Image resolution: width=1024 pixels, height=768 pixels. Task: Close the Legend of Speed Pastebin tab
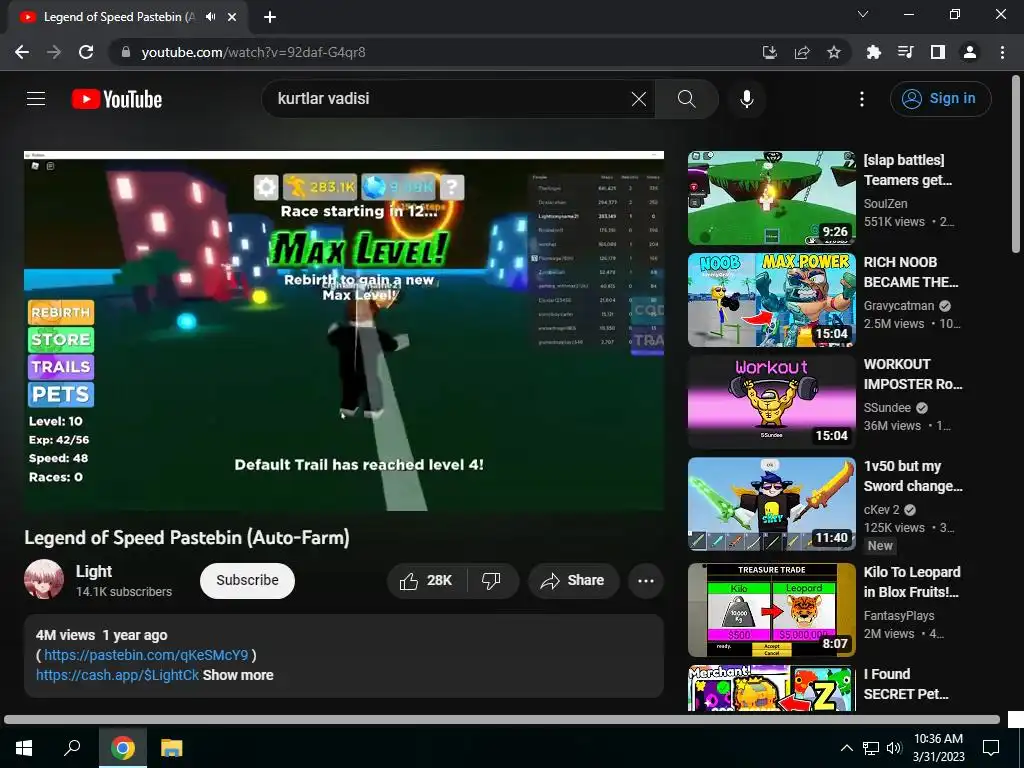tap(232, 17)
